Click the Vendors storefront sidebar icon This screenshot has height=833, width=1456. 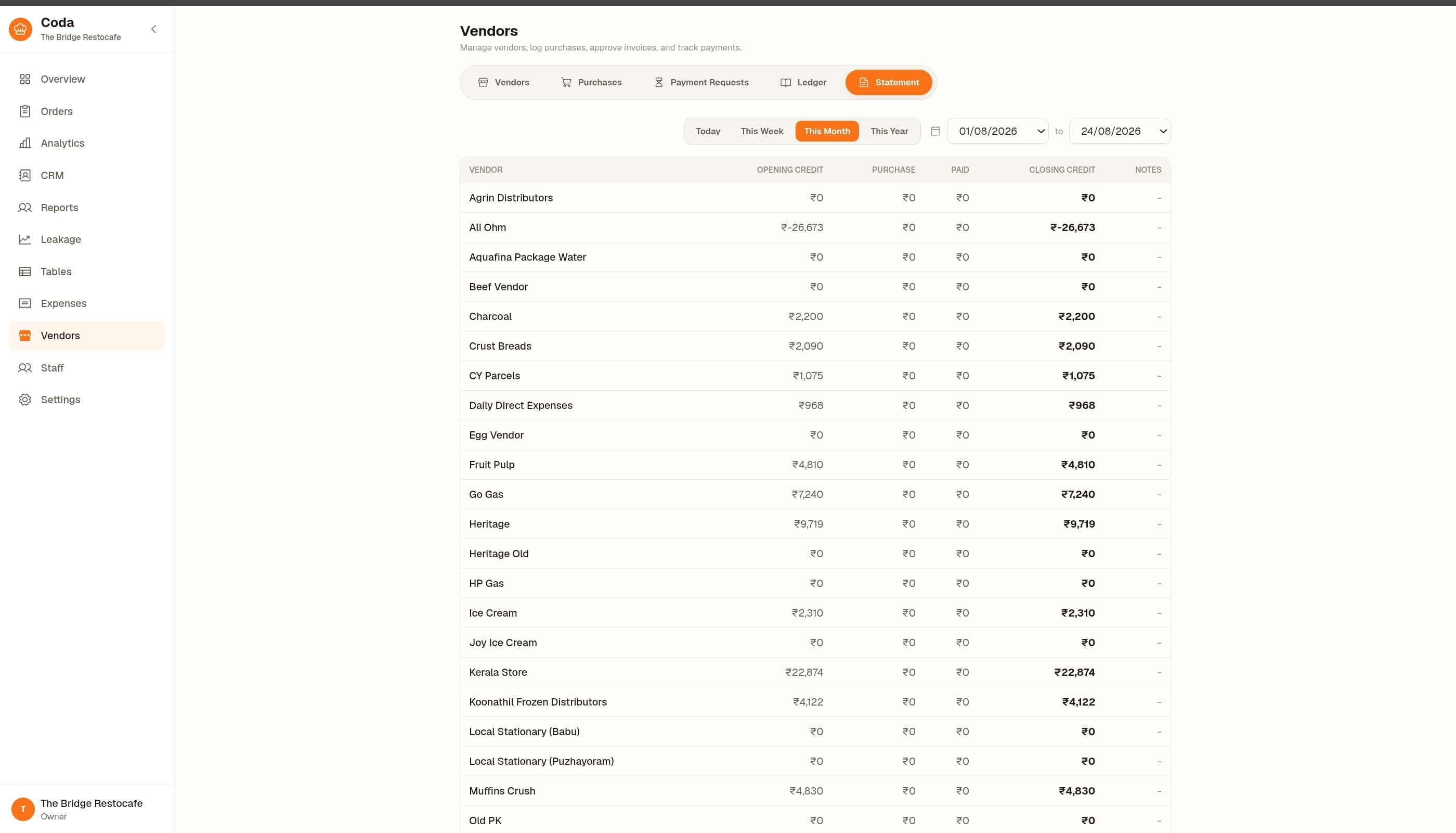24,335
